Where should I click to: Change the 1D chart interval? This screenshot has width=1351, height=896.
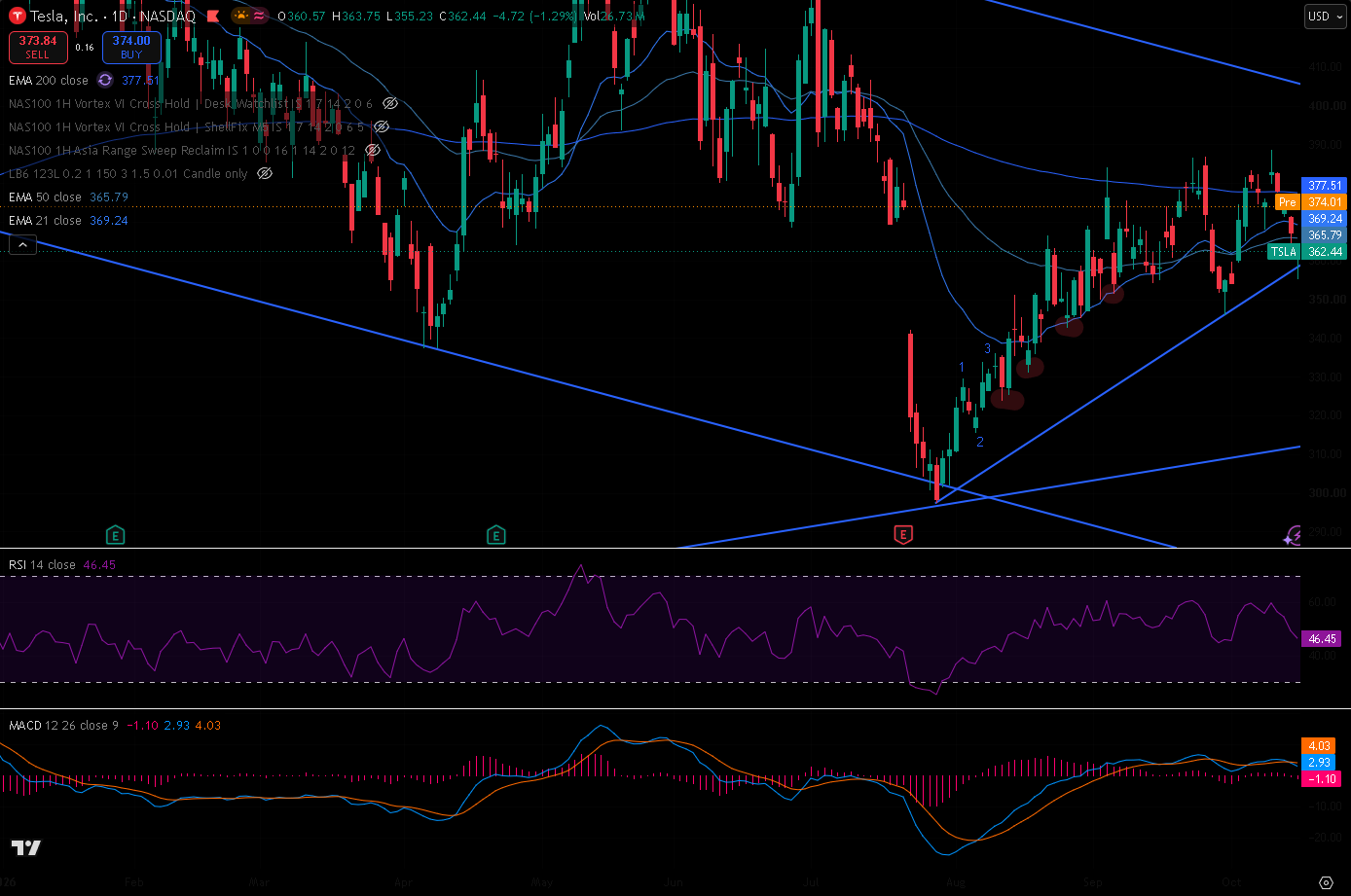coord(119,17)
